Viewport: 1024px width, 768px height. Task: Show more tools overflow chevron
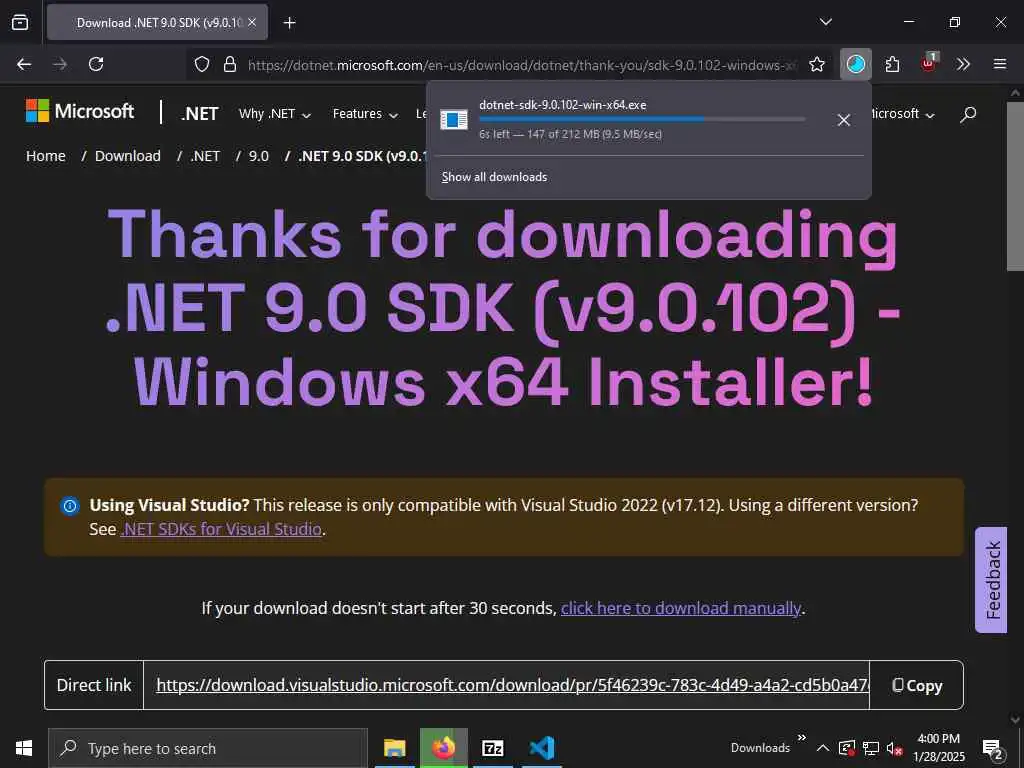tap(963, 64)
